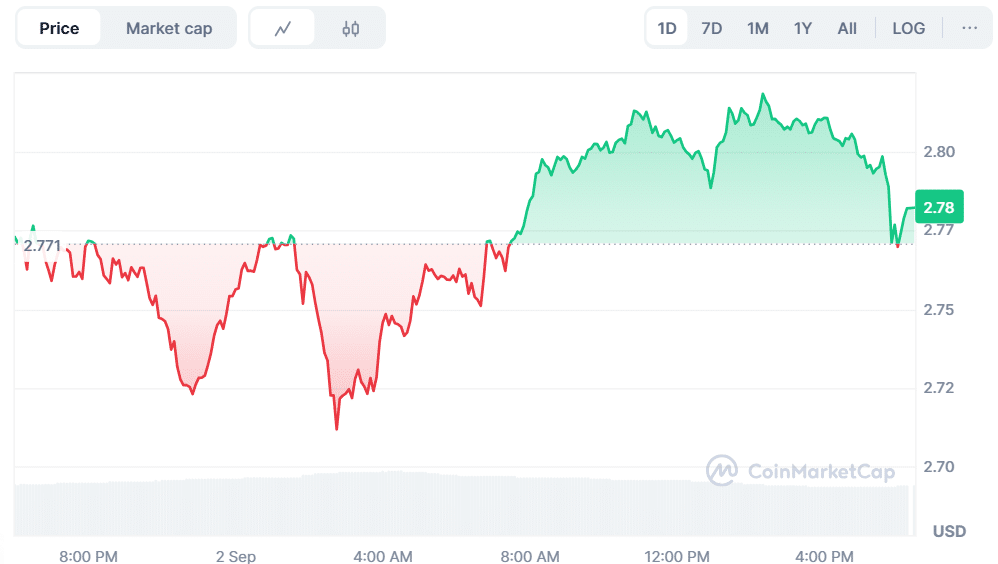
Task: Click the 2.80 price axis label
Action: [x=939, y=152]
